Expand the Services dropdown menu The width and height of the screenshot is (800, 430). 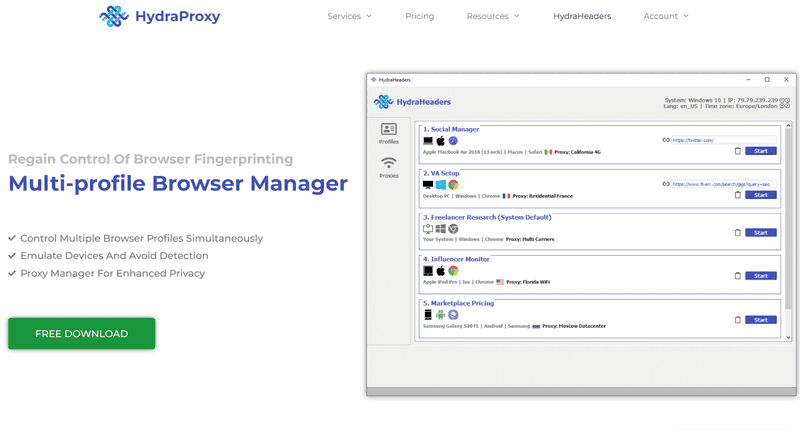pyautogui.click(x=349, y=16)
